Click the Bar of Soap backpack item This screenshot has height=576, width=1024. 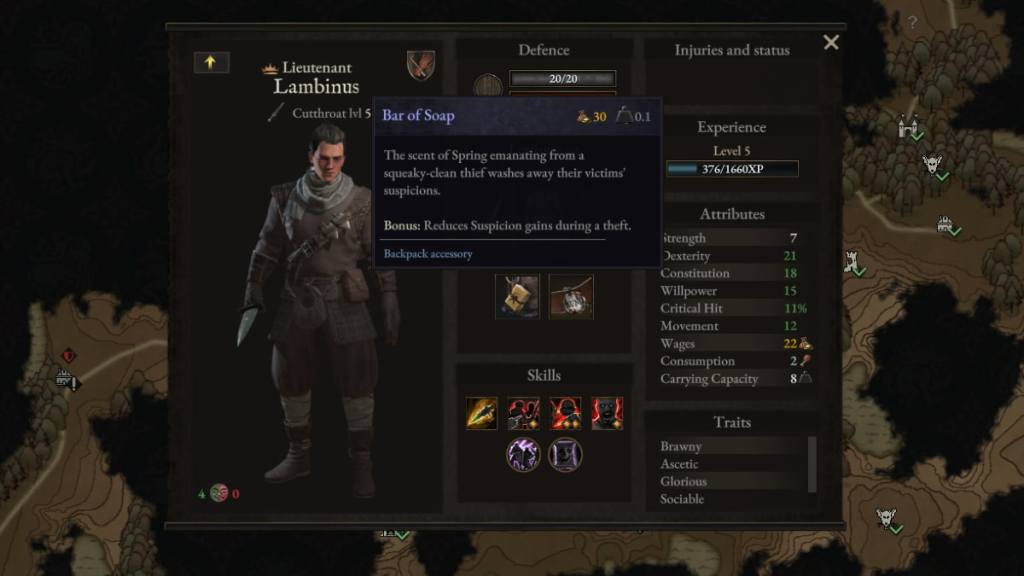(517, 296)
